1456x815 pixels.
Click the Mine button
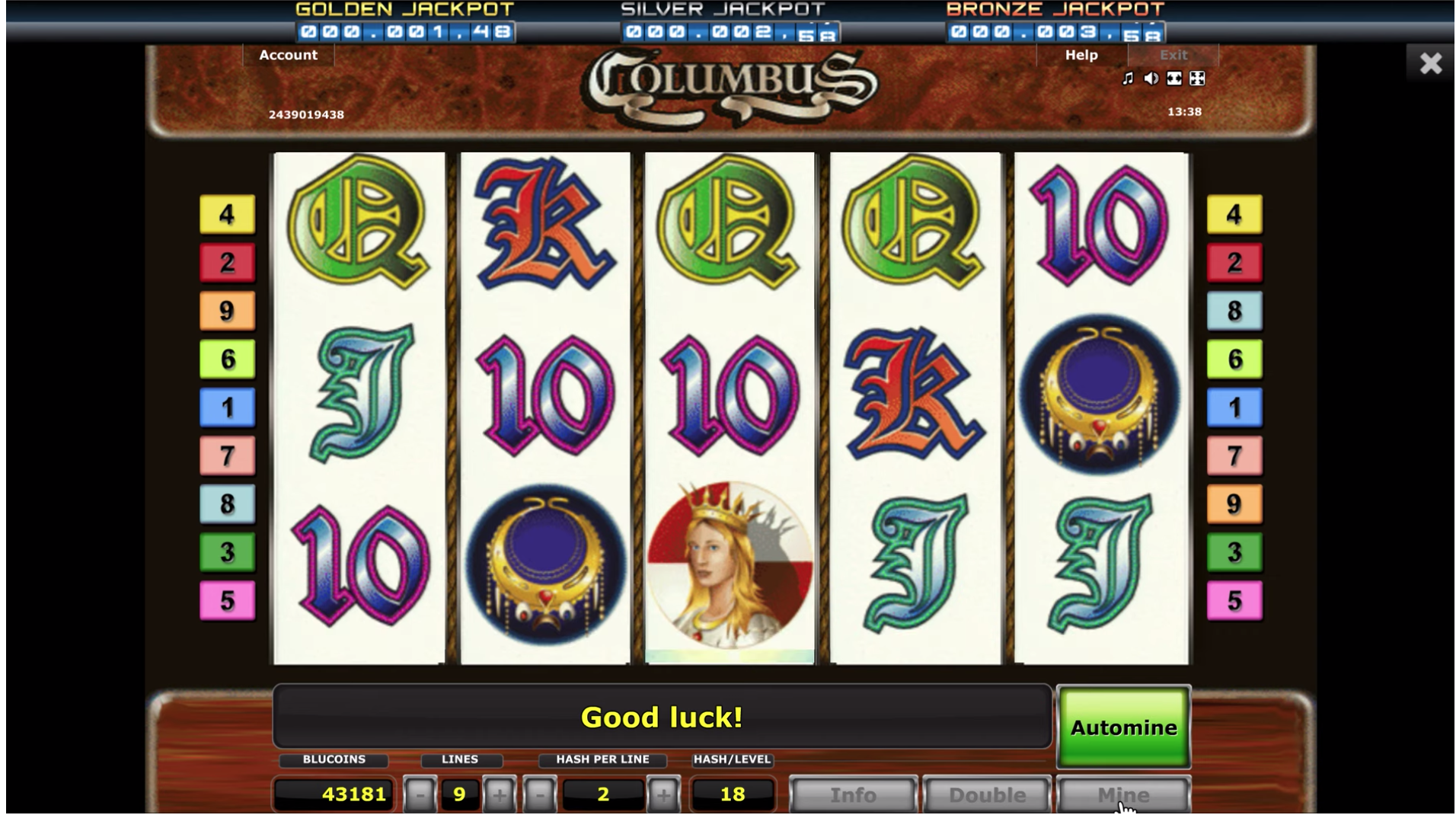1124,795
